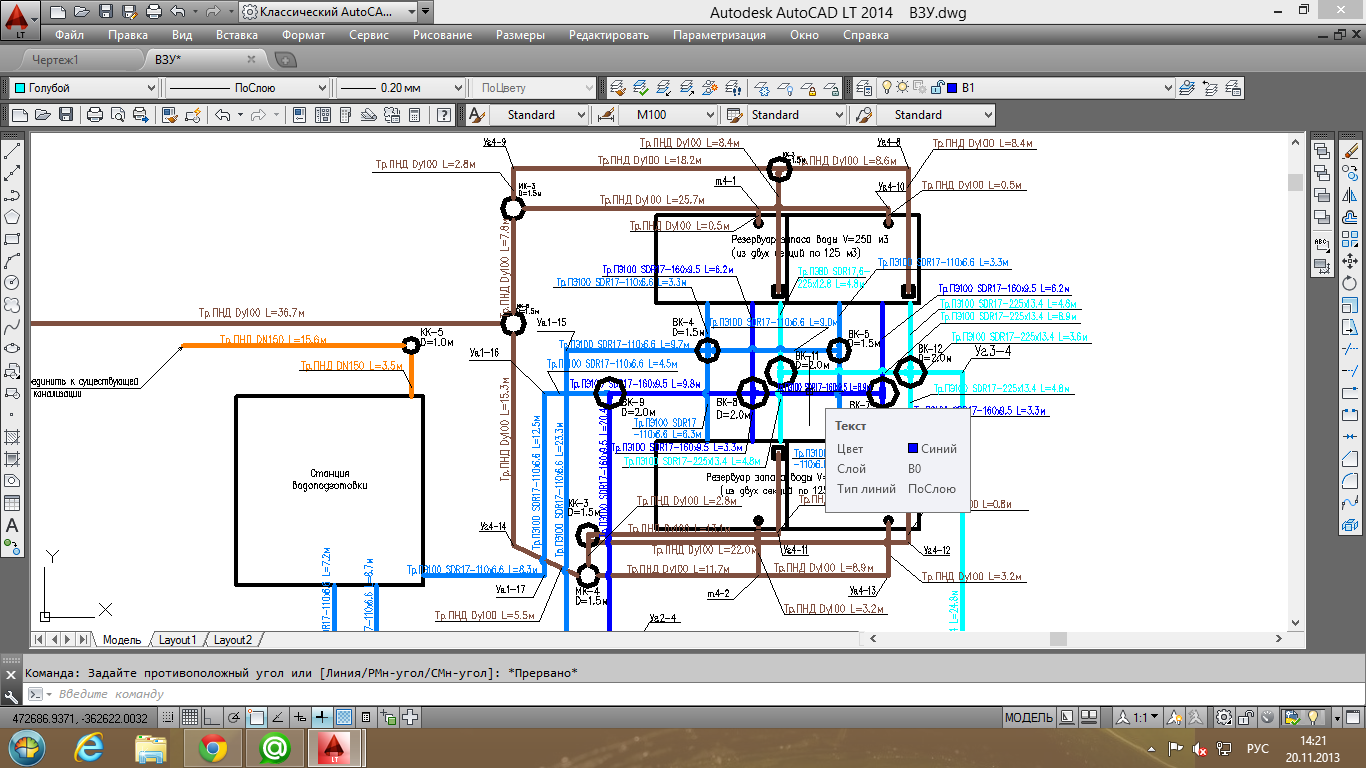Click the blue color swatch of layer B1
The height and width of the screenshot is (768, 1366).
tap(952, 87)
